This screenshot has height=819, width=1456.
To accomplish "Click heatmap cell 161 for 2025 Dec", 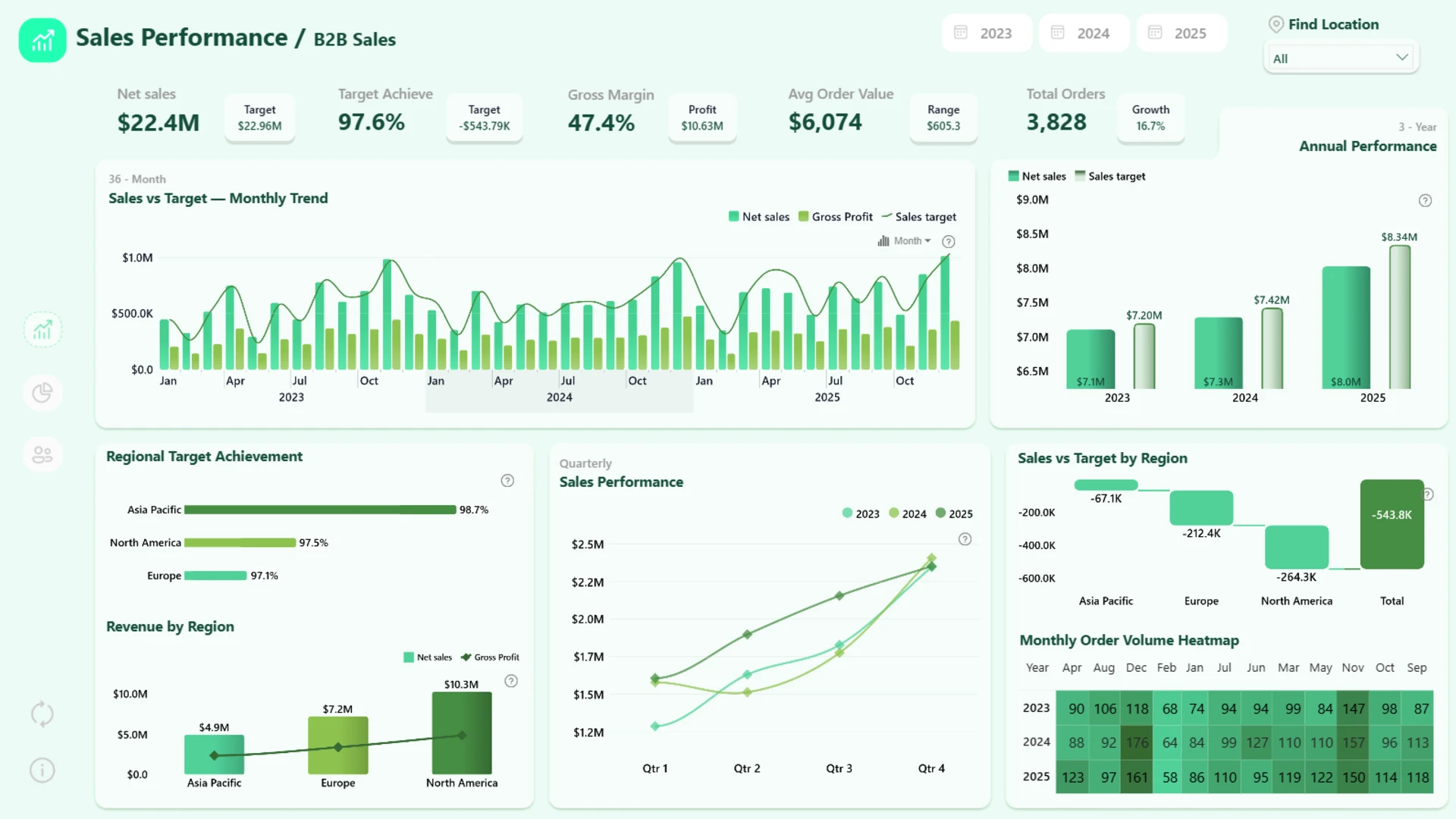I will pos(1136,777).
